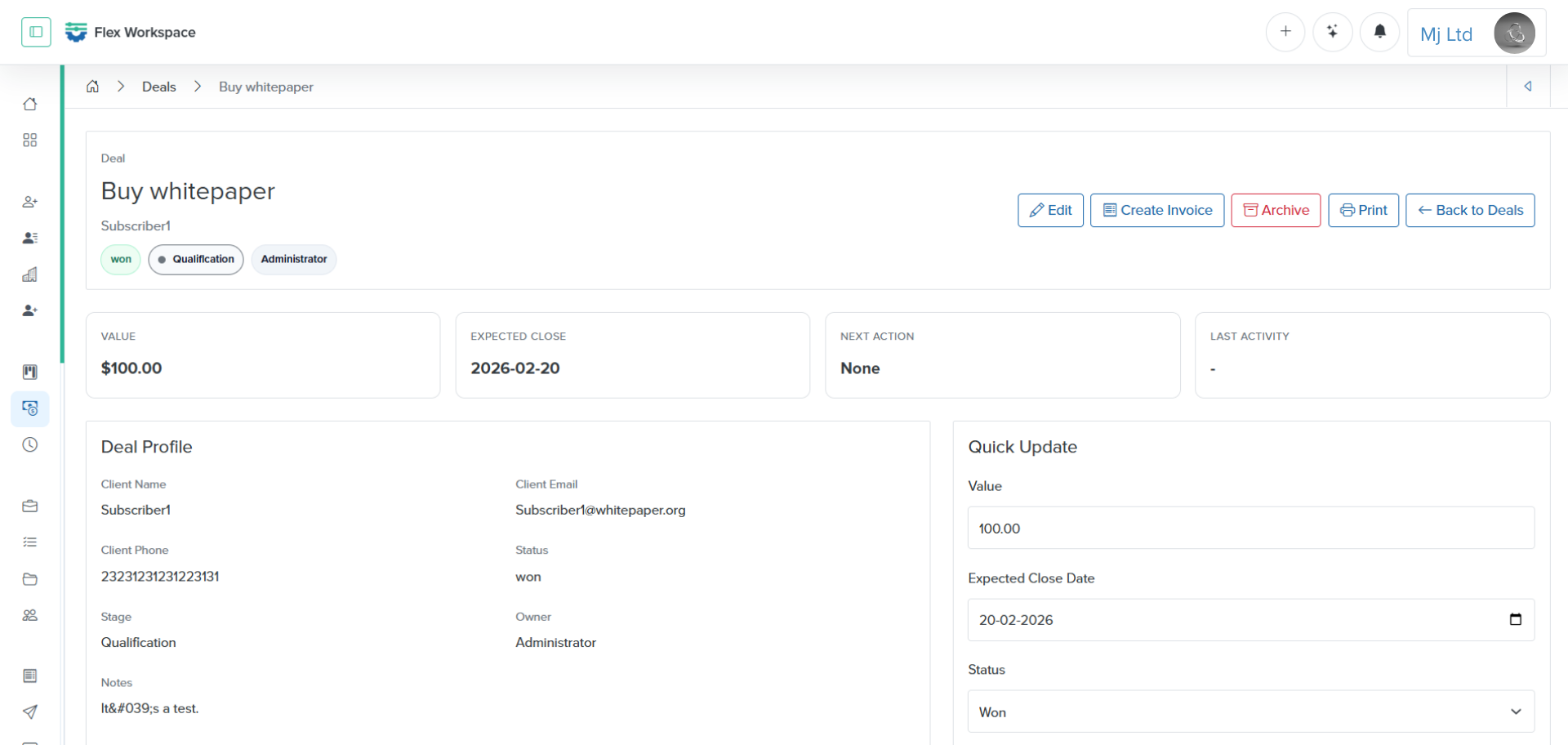
Task: Go to Deals in breadcrumb
Action: (158, 87)
